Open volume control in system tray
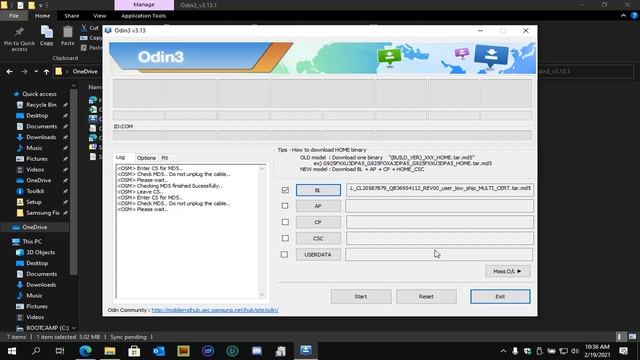 (576, 351)
